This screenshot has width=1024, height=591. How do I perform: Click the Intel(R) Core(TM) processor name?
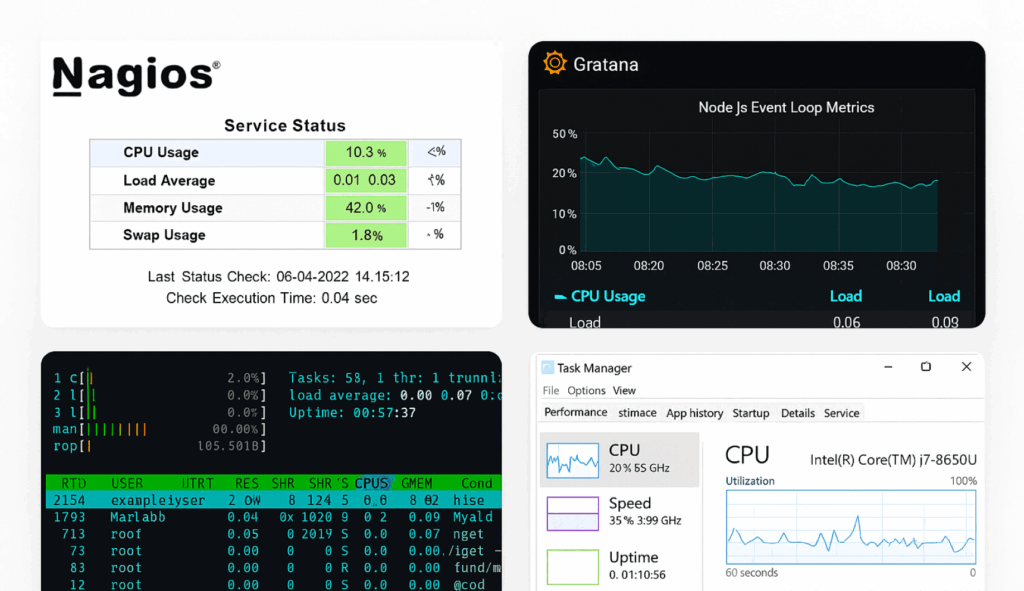(x=893, y=460)
